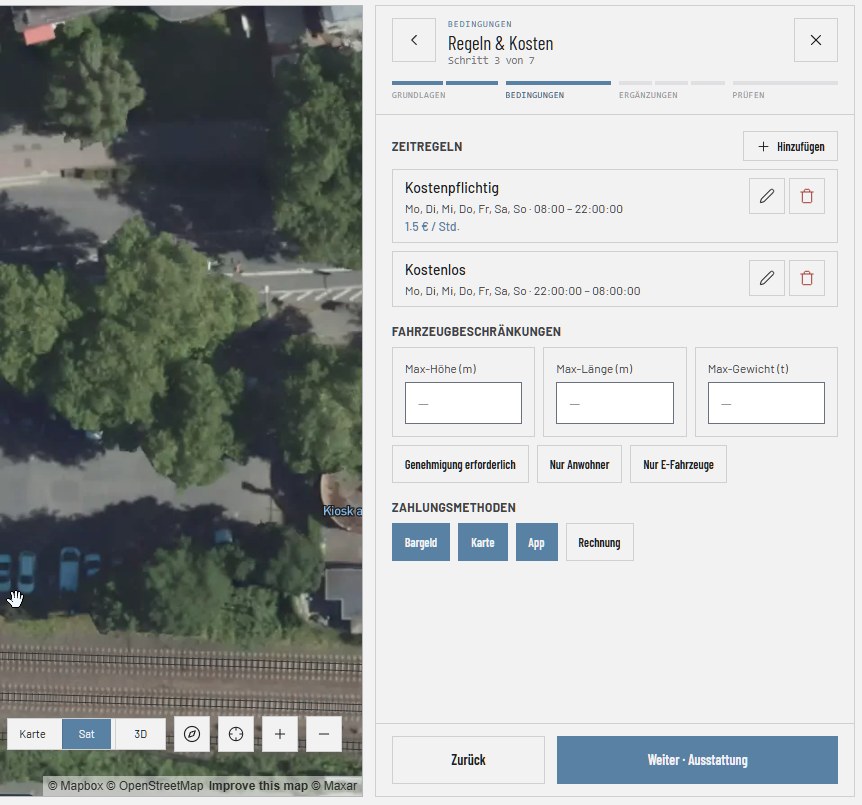Add a new time rule via Hinzufügen
Image resolution: width=862 pixels, height=805 pixels.
coord(790,146)
